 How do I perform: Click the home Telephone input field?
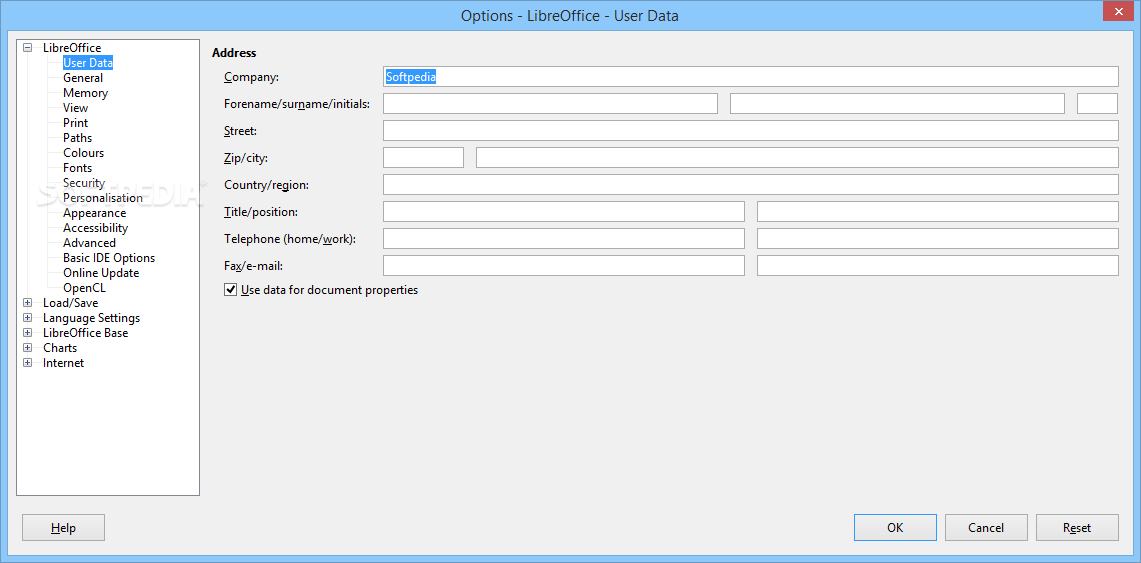pos(564,239)
